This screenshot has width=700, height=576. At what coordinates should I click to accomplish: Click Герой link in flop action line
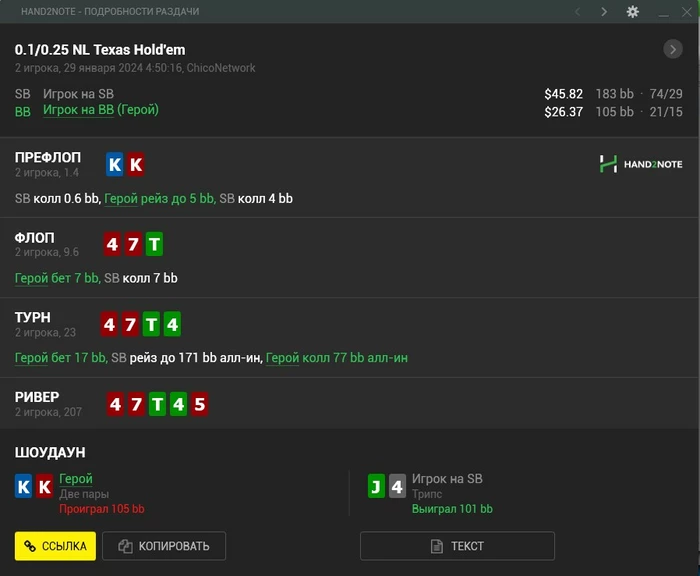click(31, 278)
